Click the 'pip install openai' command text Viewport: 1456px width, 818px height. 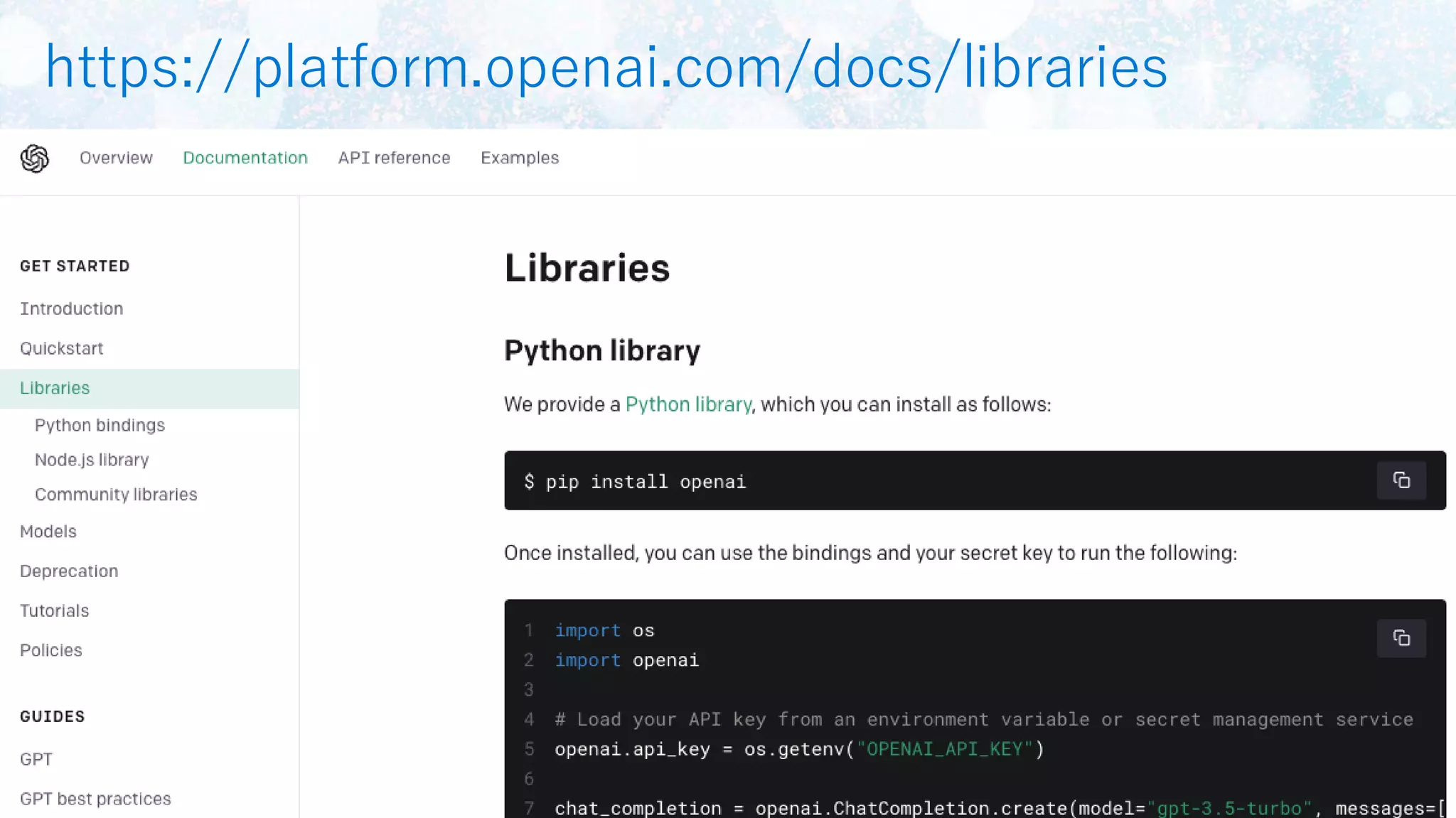click(x=646, y=482)
